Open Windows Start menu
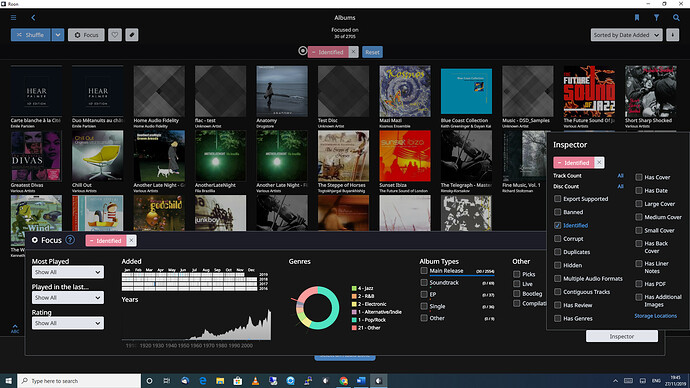Screen dimensions: 690x388 pyautogui.click(x=8, y=381)
